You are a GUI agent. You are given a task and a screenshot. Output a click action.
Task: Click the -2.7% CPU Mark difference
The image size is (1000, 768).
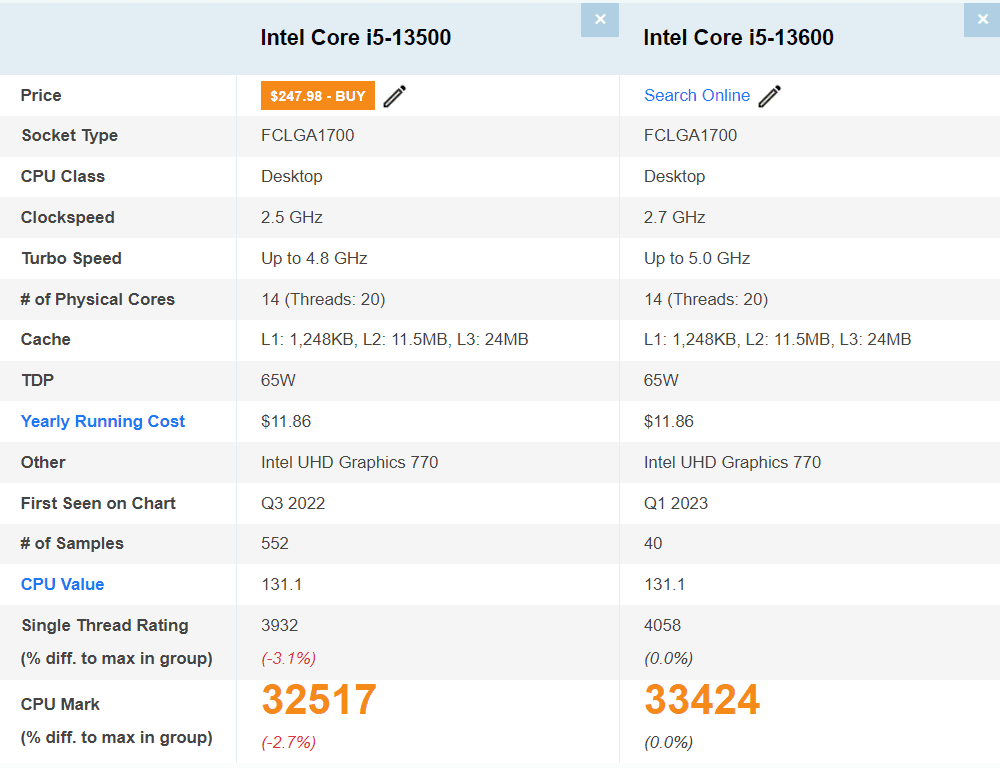[x=288, y=742]
